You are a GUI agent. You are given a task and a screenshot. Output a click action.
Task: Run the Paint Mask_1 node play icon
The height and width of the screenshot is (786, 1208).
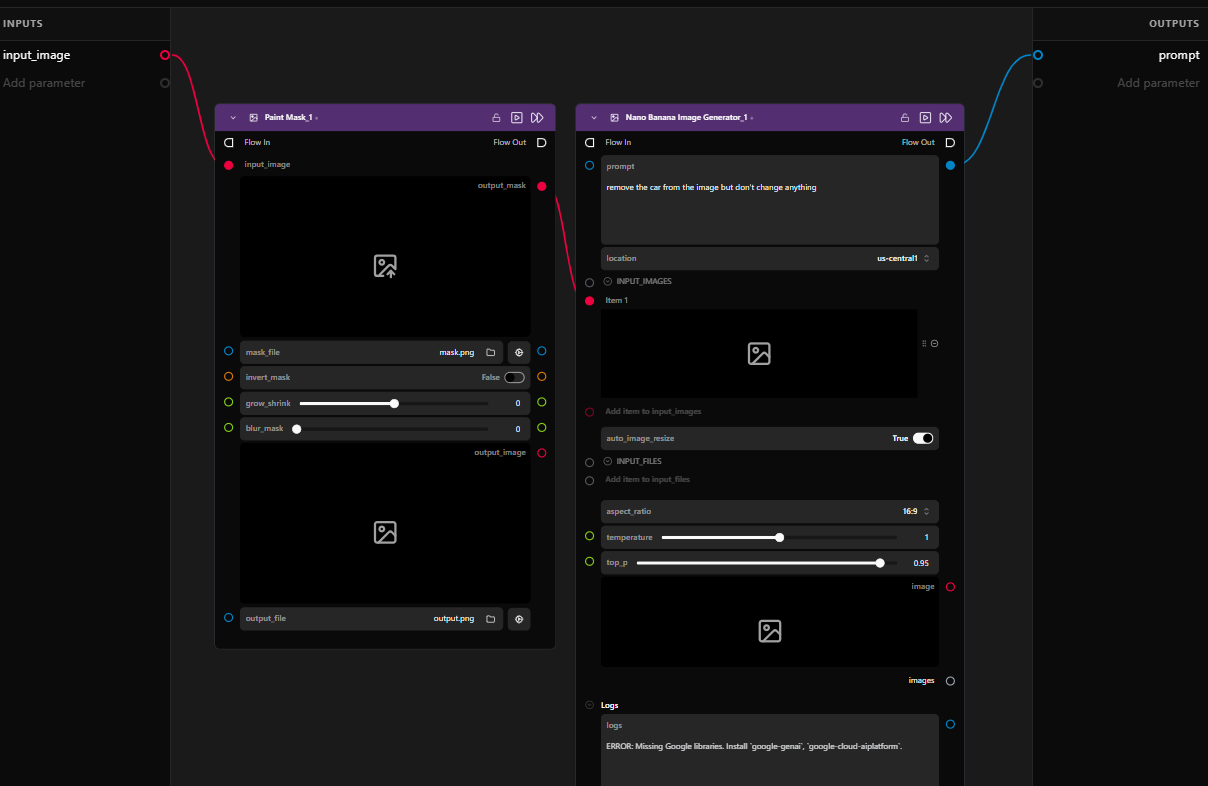tap(517, 118)
